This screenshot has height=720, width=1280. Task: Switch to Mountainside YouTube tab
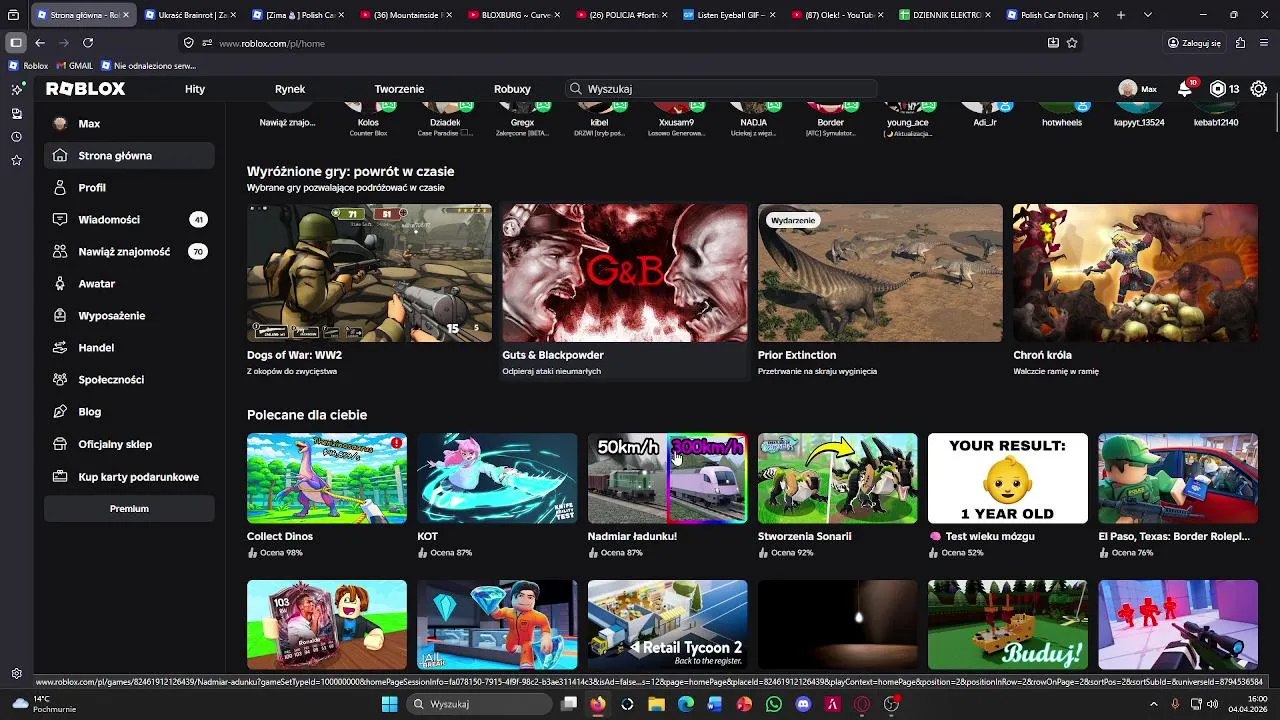coord(407,15)
